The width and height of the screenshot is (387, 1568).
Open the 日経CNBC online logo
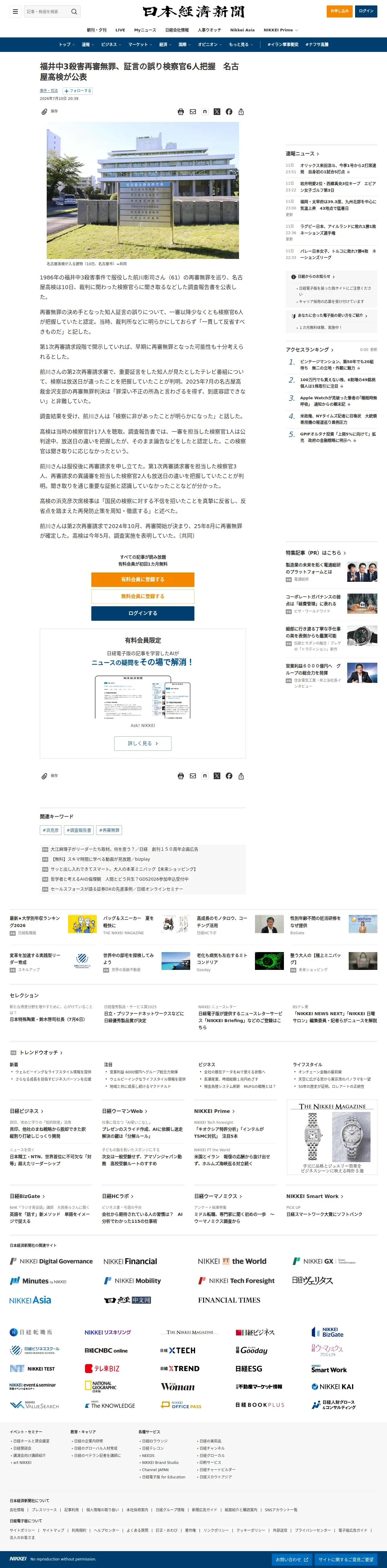coord(106,1350)
